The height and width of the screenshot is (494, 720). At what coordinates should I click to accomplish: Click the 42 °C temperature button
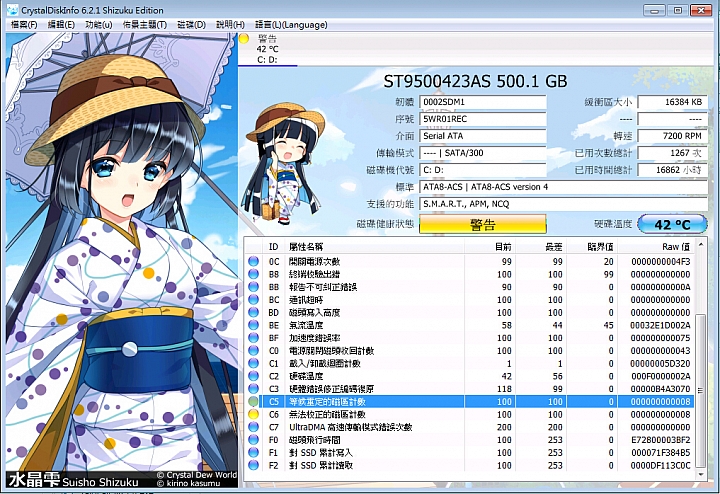tap(672, 225)
